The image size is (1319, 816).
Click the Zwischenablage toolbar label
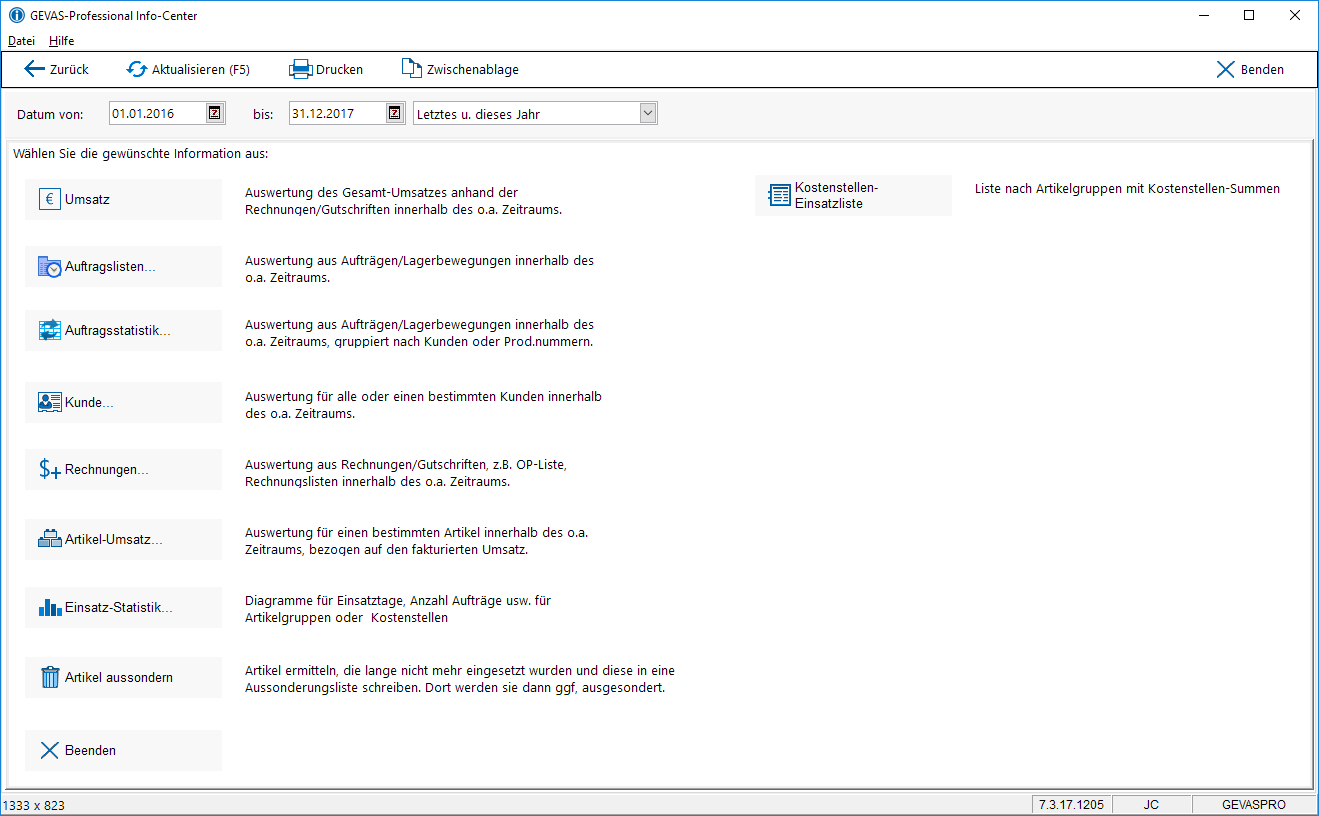[x=473, y=69]
